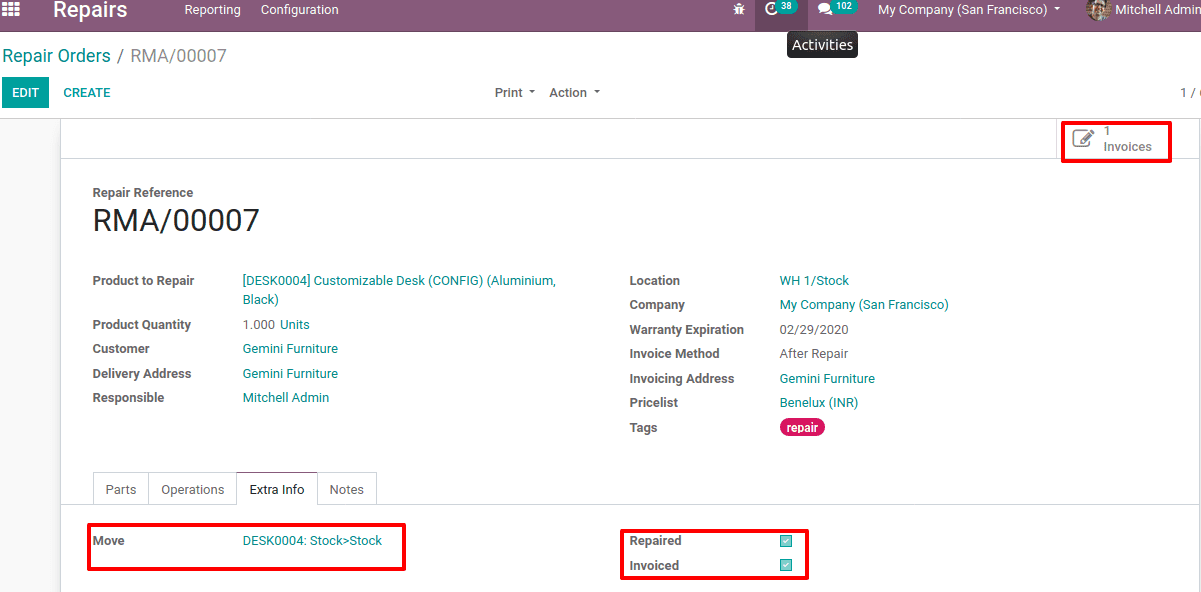The height and width of the screenshot is (592, 1201).
Task: Toggle the Repaired checkbox
Action: 786,541
